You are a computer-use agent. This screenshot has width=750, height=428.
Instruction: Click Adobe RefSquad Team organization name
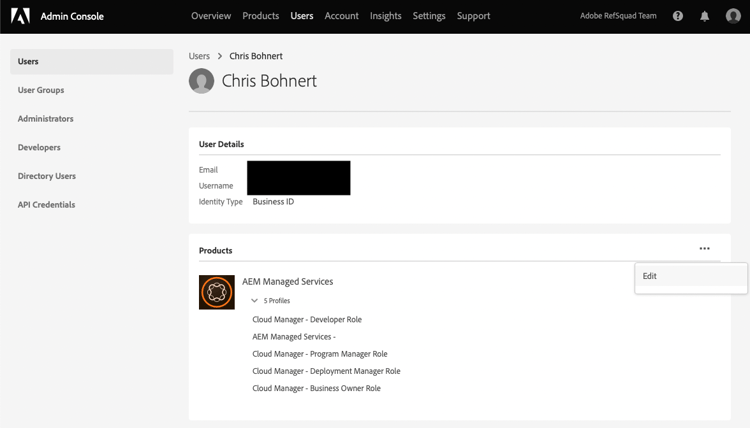point(618,16)
